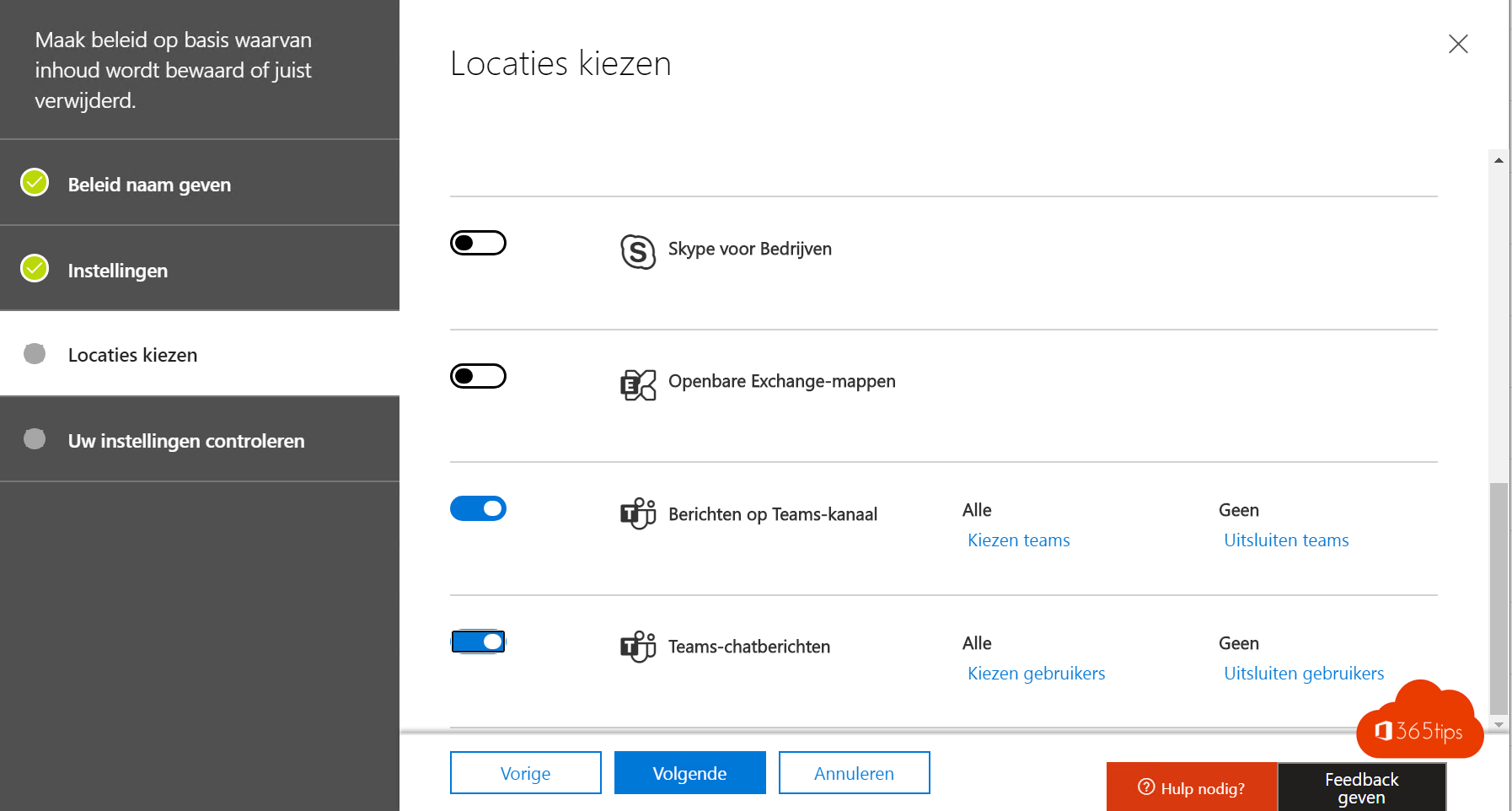Close the Locaties kiezen dialog with X
1512x811 pixels.
pos(1458,44)
